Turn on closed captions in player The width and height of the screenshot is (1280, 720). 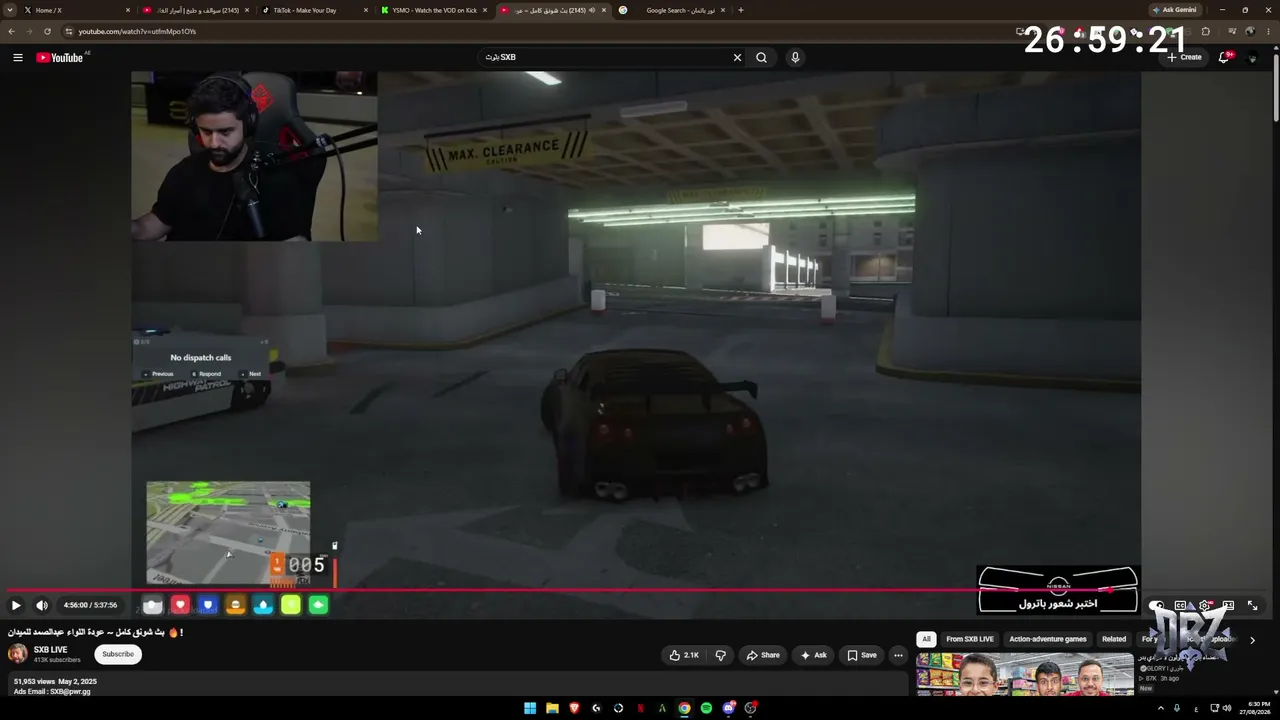pos(1181,605)
